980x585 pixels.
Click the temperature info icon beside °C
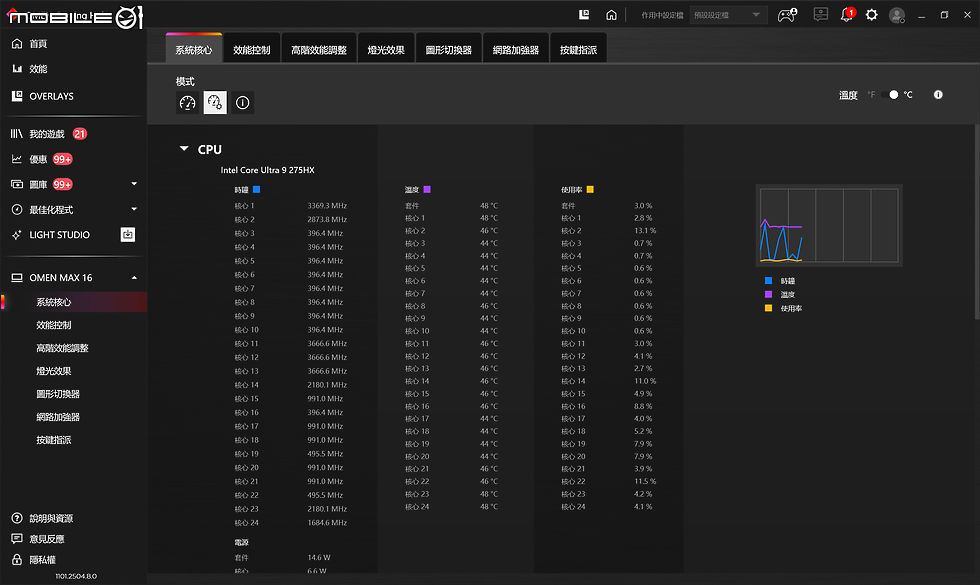pos(938,95)
